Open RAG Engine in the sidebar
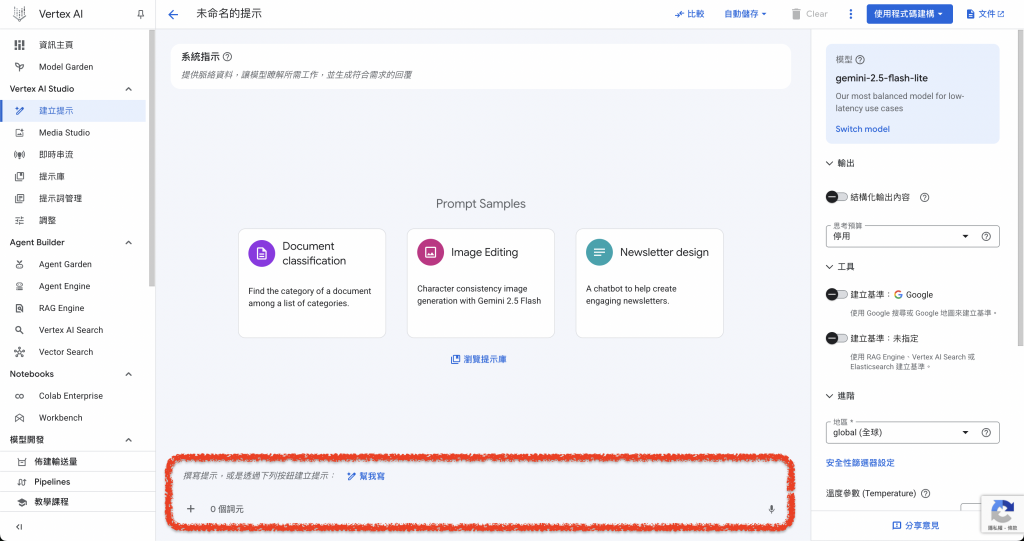This screenshot has width=1024, height=541. [74, 308]
